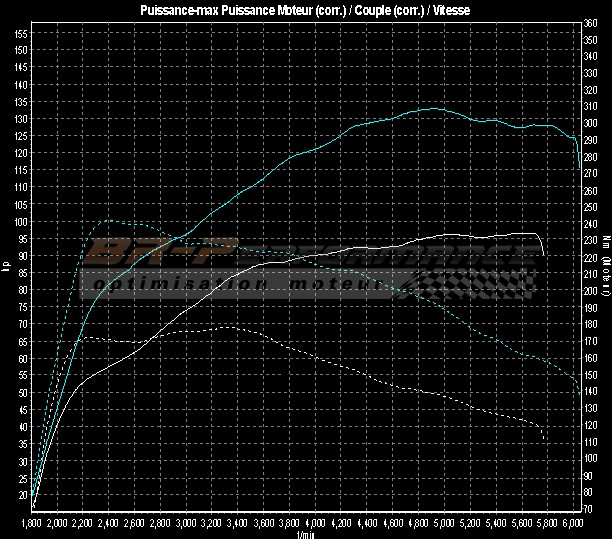Select the 3,000 tick on the RPM axis
The height and width of the screenshot is (539, 612).
[186, 523]
